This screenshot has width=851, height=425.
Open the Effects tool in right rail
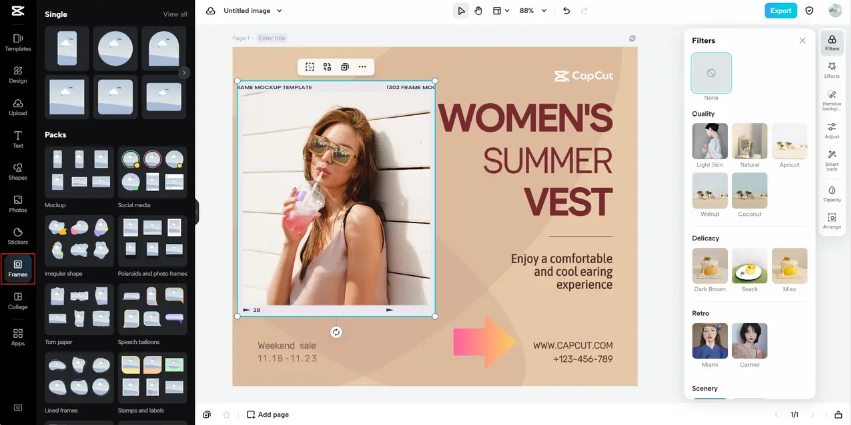coord(832,70)
